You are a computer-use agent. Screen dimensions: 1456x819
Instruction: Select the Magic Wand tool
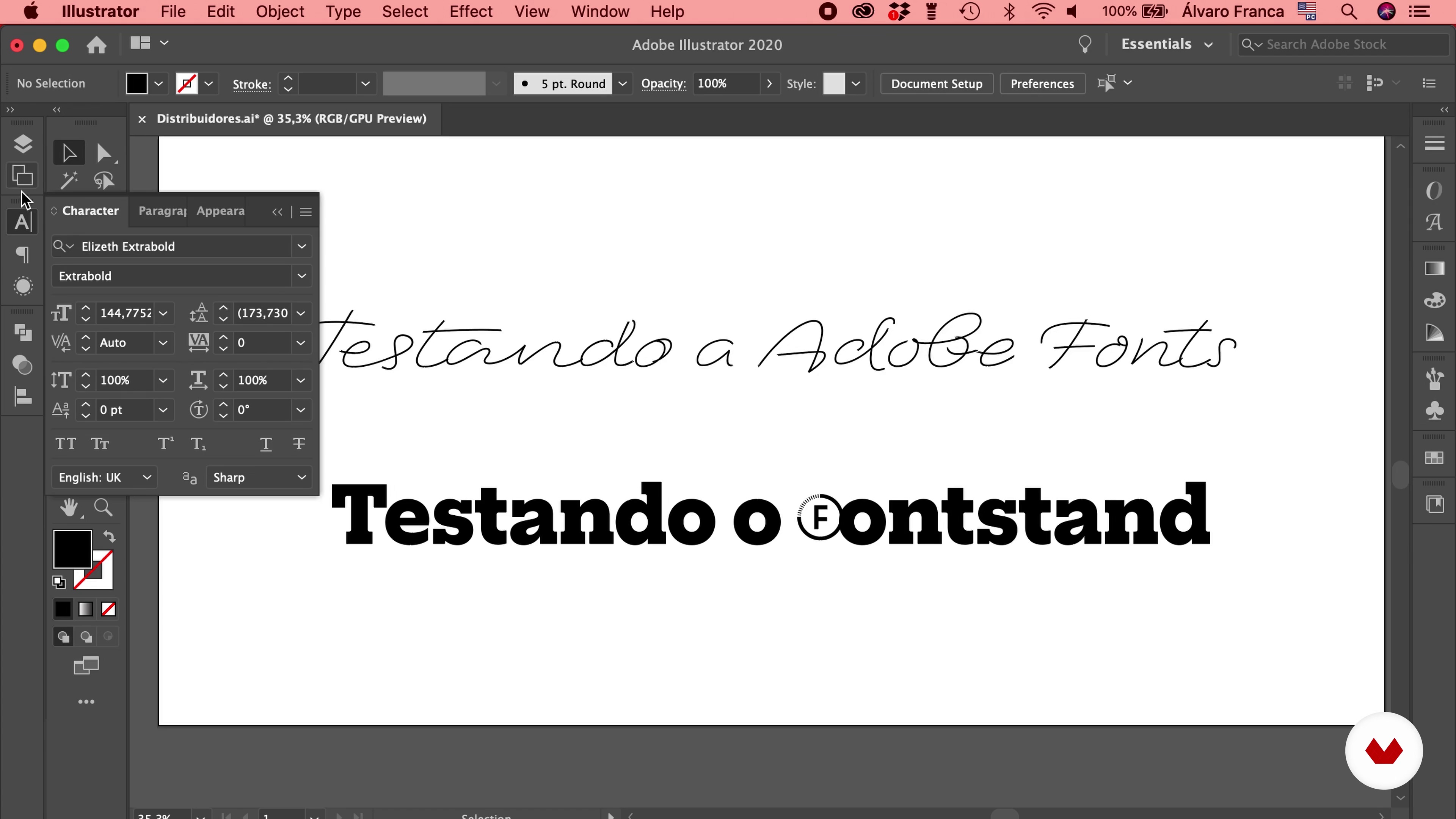[69, 181]
